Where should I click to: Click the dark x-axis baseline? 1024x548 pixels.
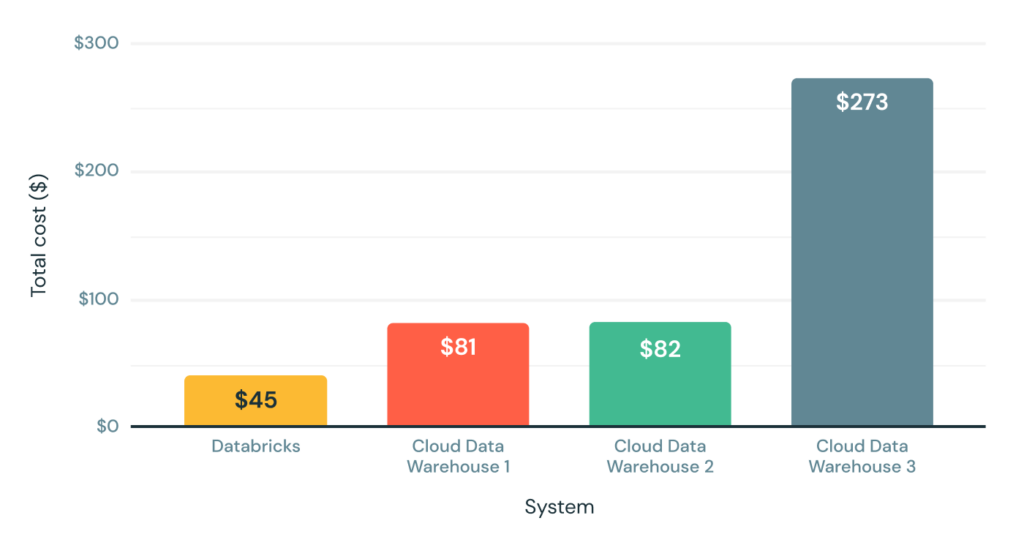[x=560, y=427]
